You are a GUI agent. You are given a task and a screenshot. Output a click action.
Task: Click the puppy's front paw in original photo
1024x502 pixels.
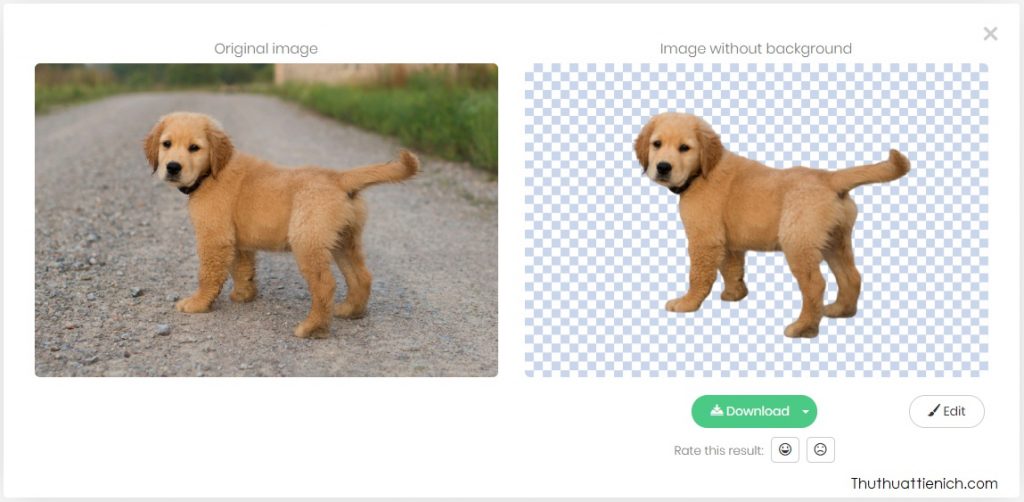click(194, 303)
